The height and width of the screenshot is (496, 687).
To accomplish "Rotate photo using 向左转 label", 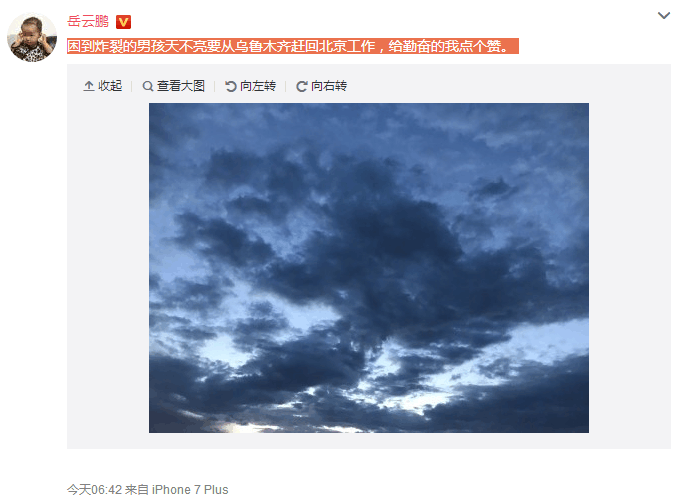I will [x=258, y=86].
